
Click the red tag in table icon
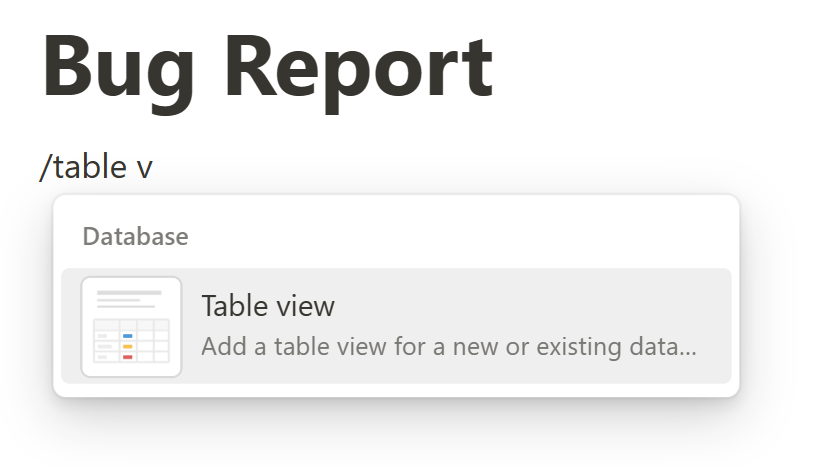127,356
